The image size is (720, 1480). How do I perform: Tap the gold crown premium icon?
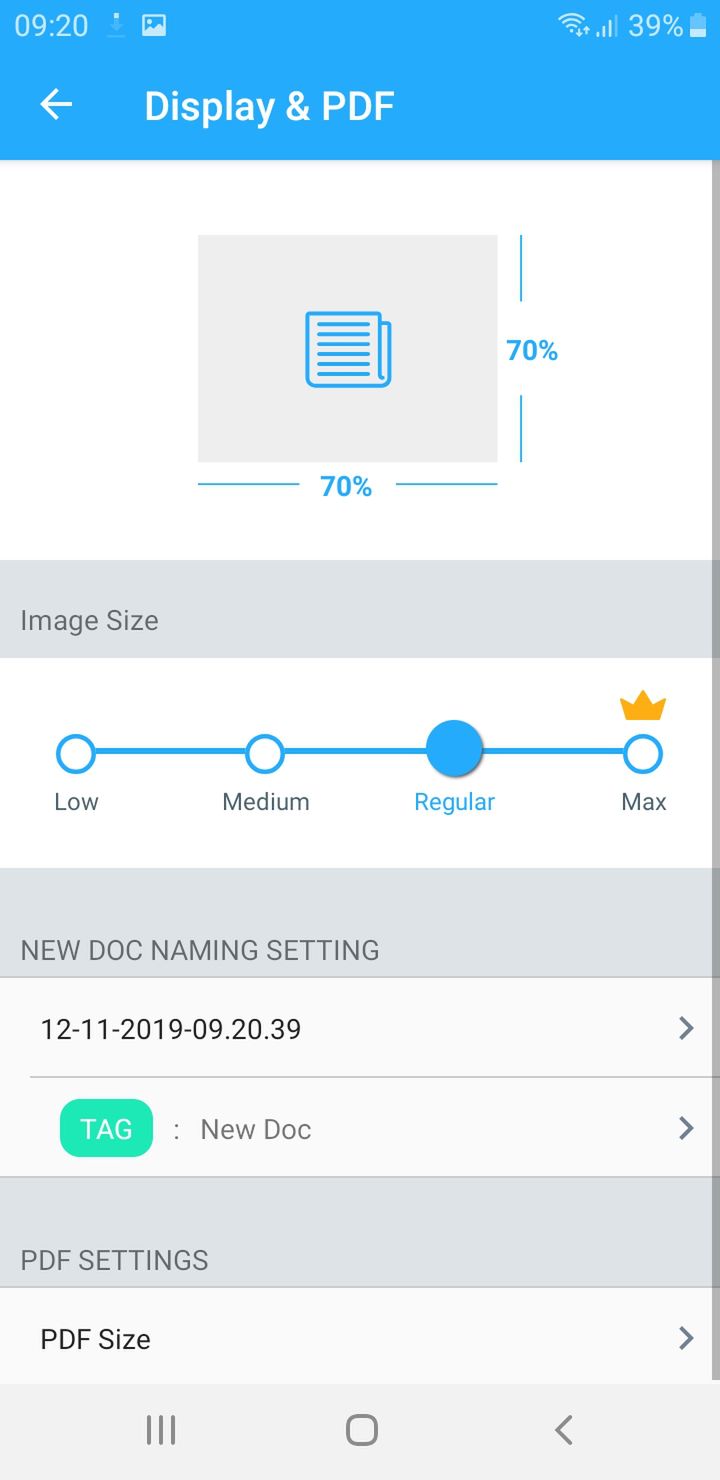[x=643, y=705]
